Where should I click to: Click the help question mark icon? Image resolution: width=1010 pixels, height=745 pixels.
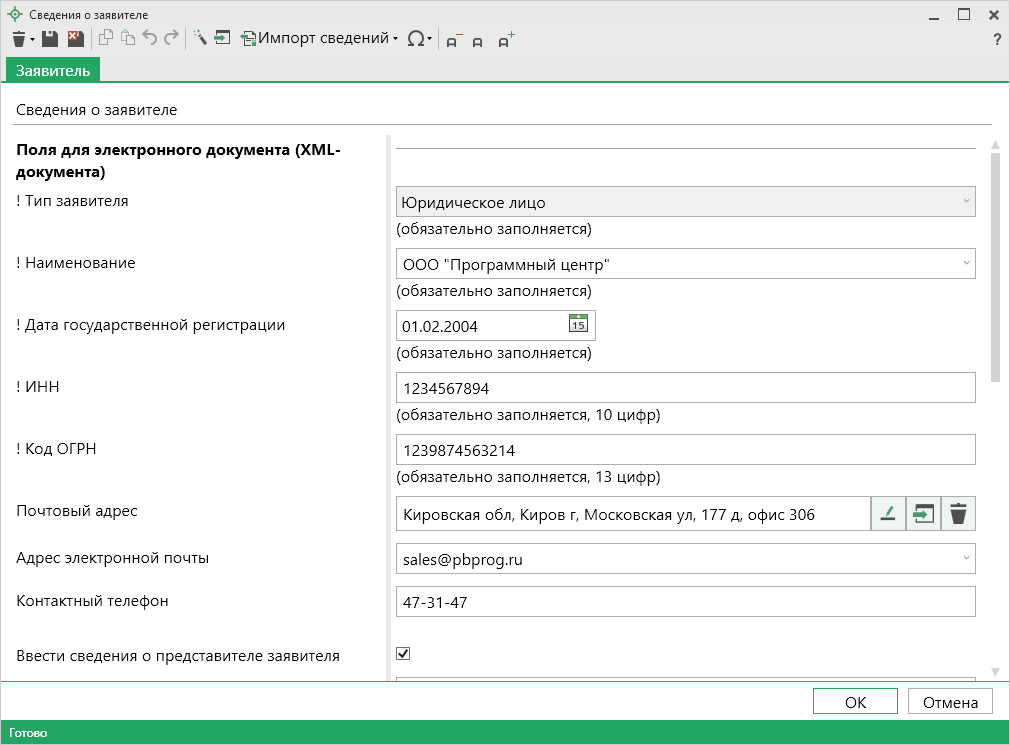pos(997,40)
